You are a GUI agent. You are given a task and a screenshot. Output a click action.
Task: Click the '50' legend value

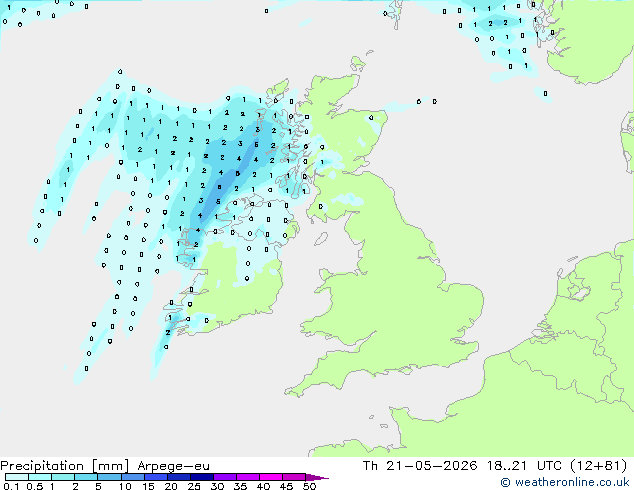click(310, 486)
